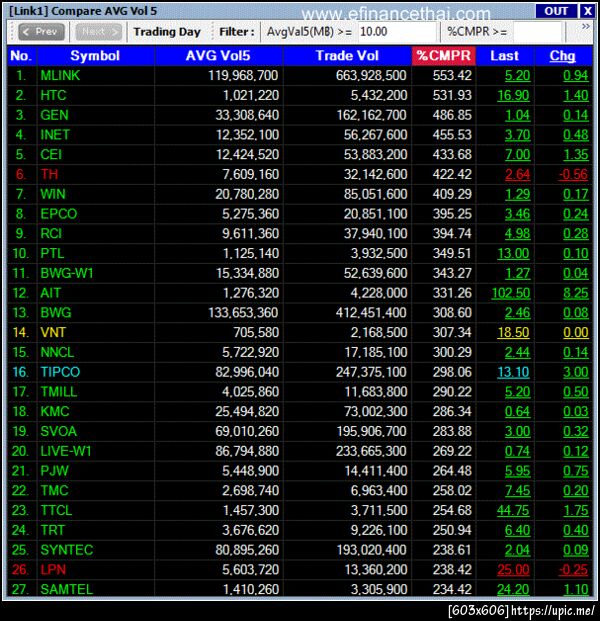Viewport: 600px width, 621px height.
Task: Click BWG AVG Vol5 value 133,653,360
Action: pyautogui.click(x=243, y=313)
